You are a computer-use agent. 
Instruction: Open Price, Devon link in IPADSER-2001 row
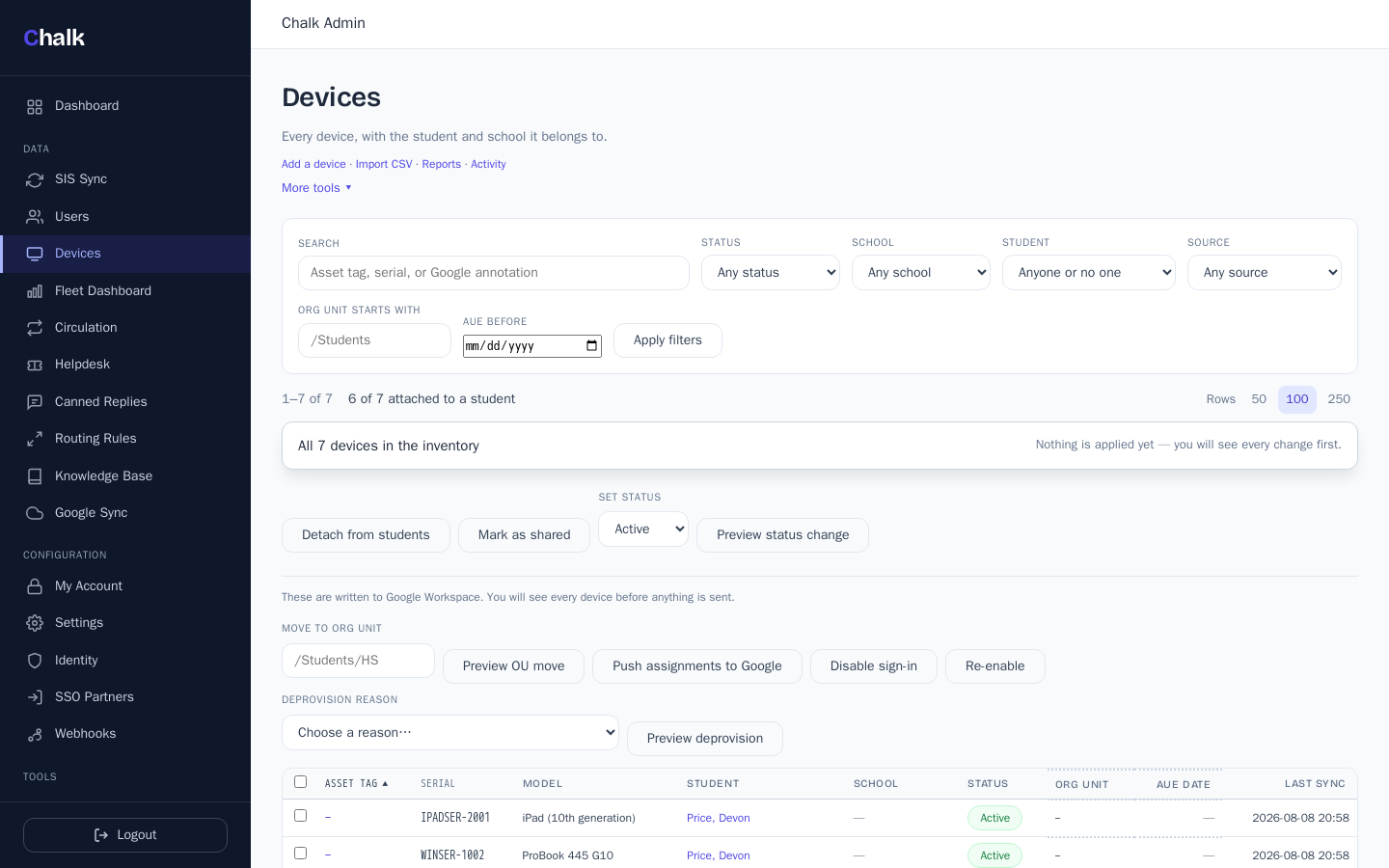click(x=719, y=818)
